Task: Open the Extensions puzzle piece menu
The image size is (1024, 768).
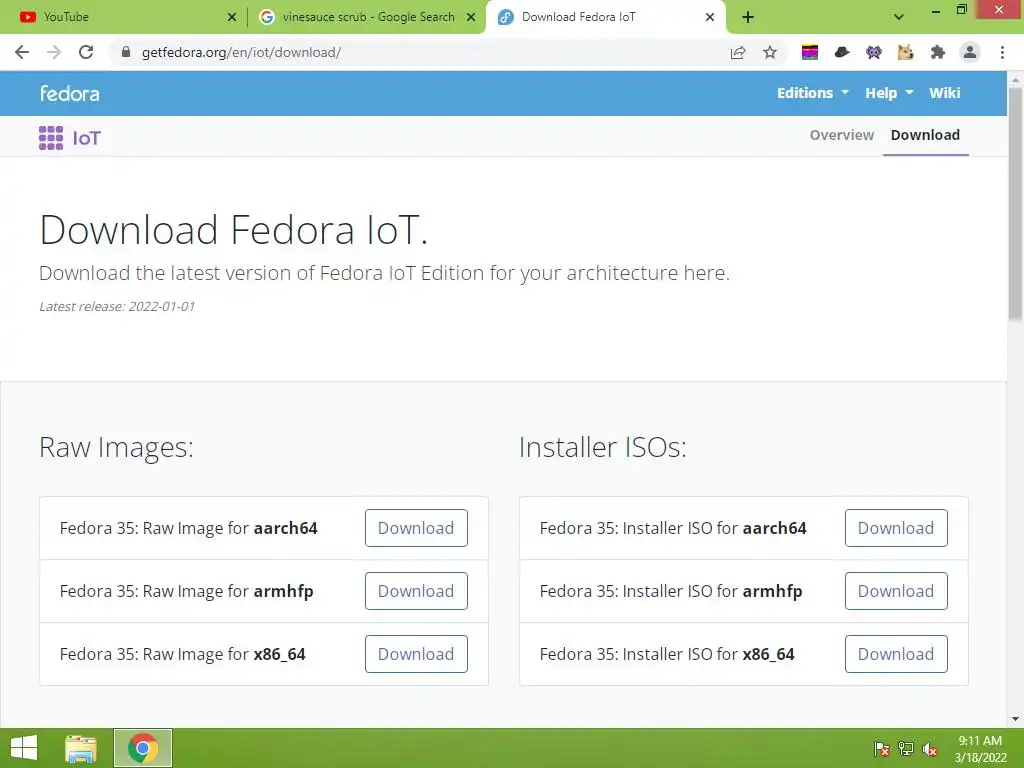Action: 938,52
